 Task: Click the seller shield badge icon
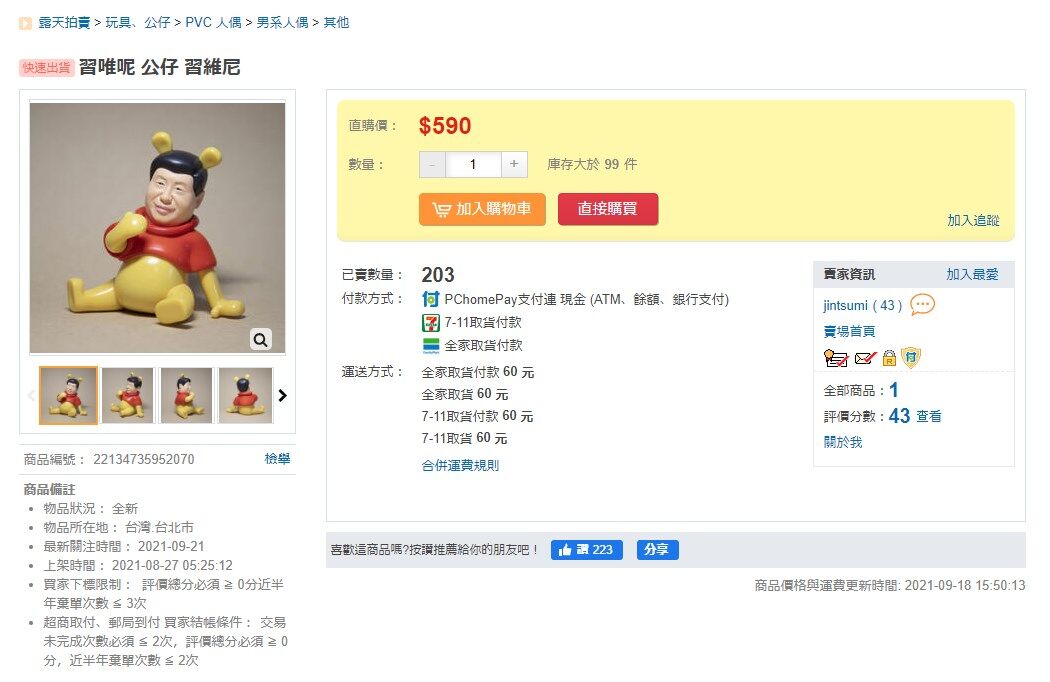911,358
